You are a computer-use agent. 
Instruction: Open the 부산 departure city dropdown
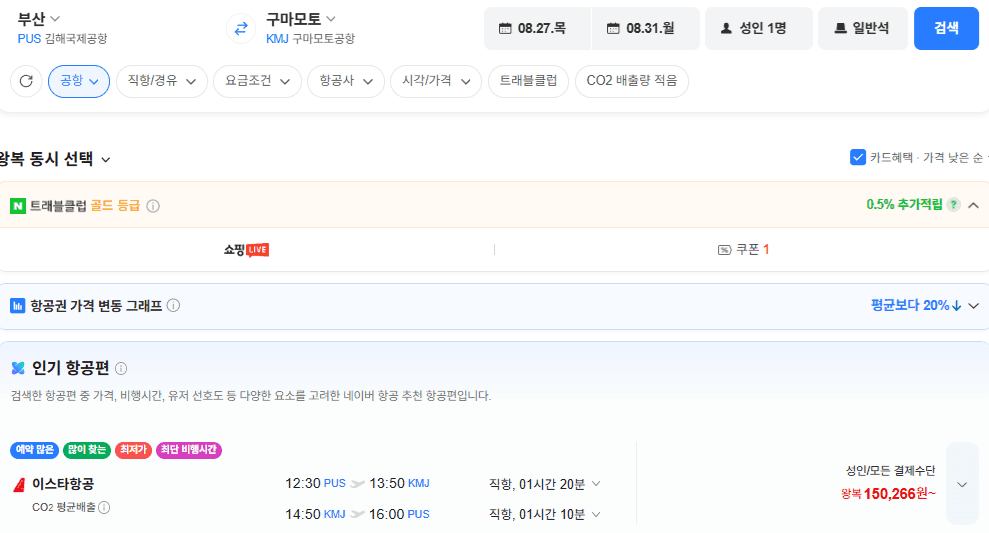[x=38, y=19]
